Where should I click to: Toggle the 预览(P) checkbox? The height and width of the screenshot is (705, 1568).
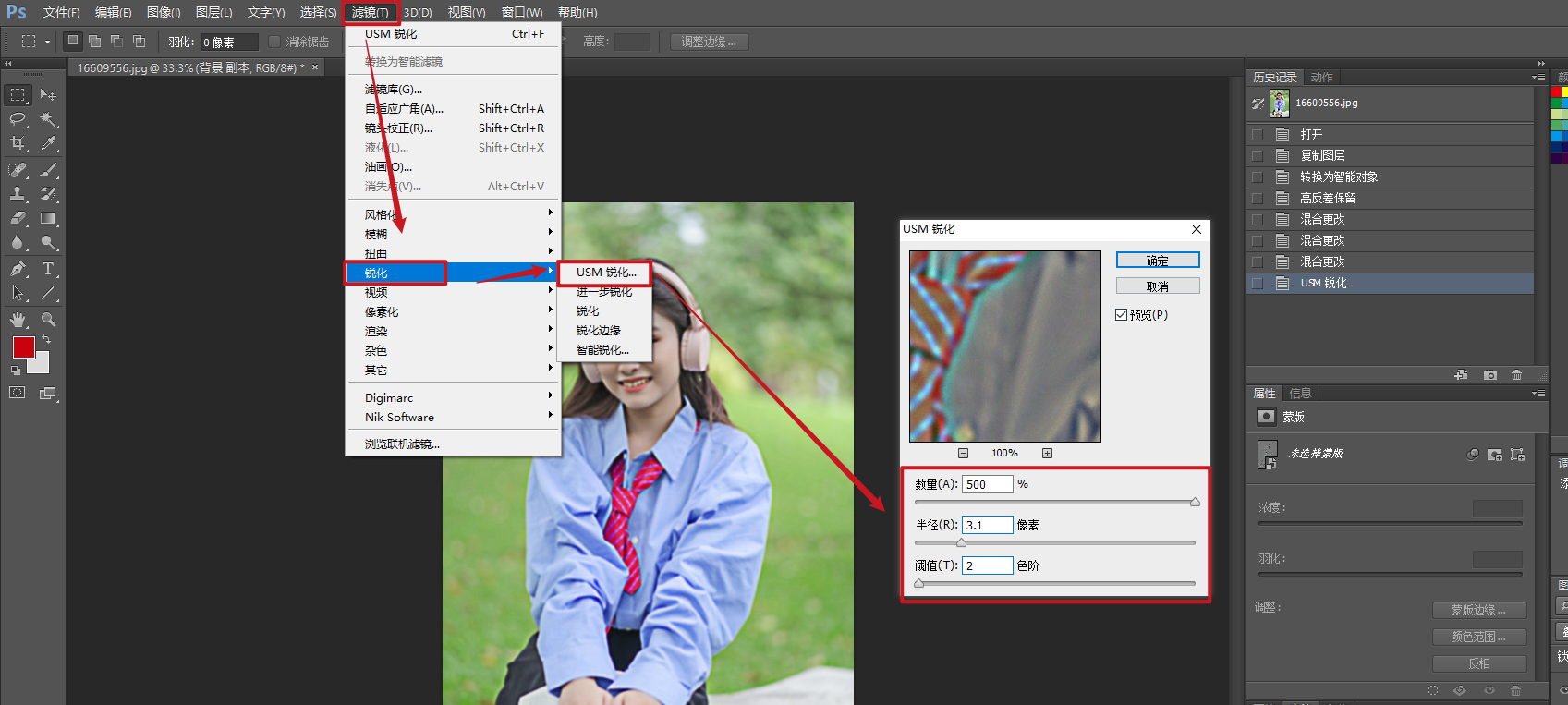click(1121, 315)
